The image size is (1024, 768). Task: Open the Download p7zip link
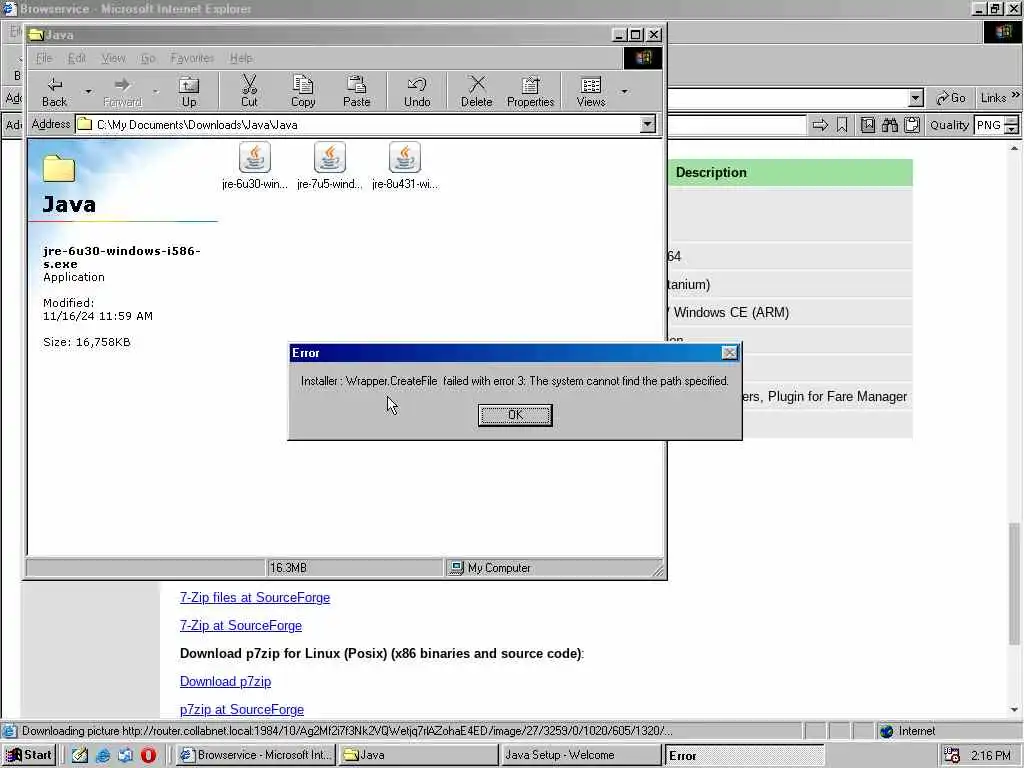tap(225, 682)
